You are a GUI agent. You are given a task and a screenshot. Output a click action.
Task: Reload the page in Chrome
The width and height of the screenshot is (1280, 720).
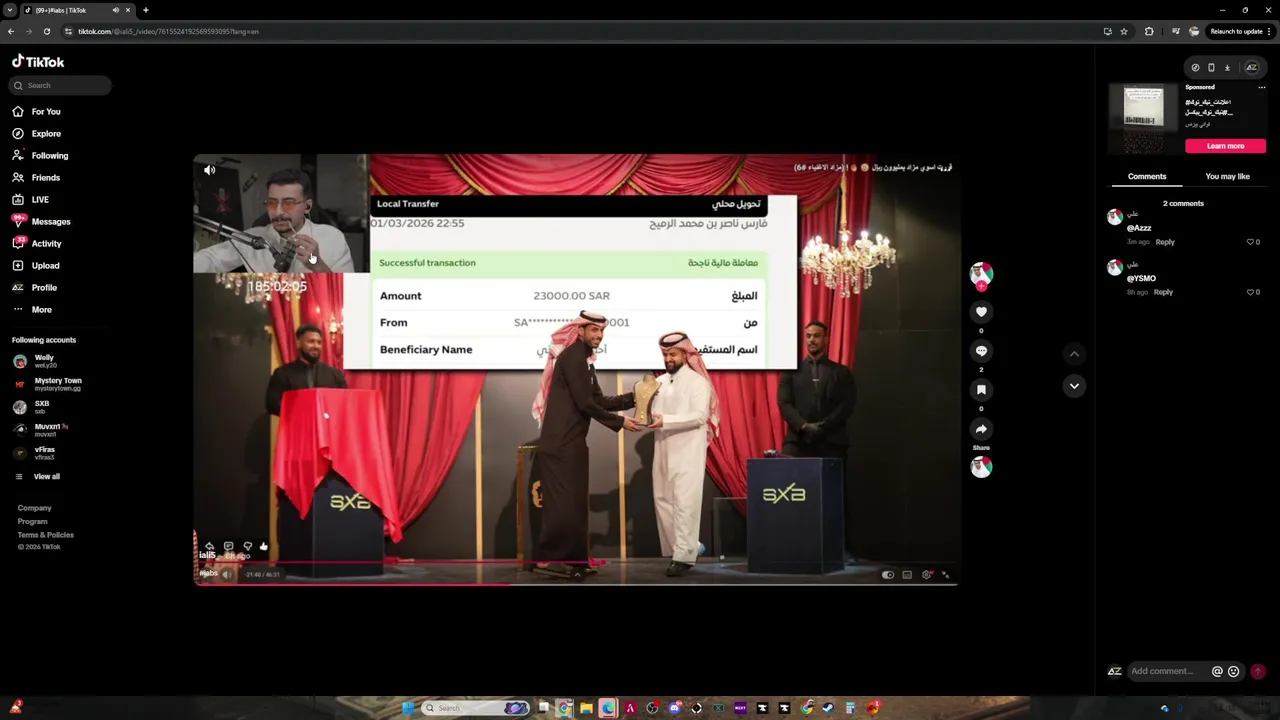coord(46,31)
